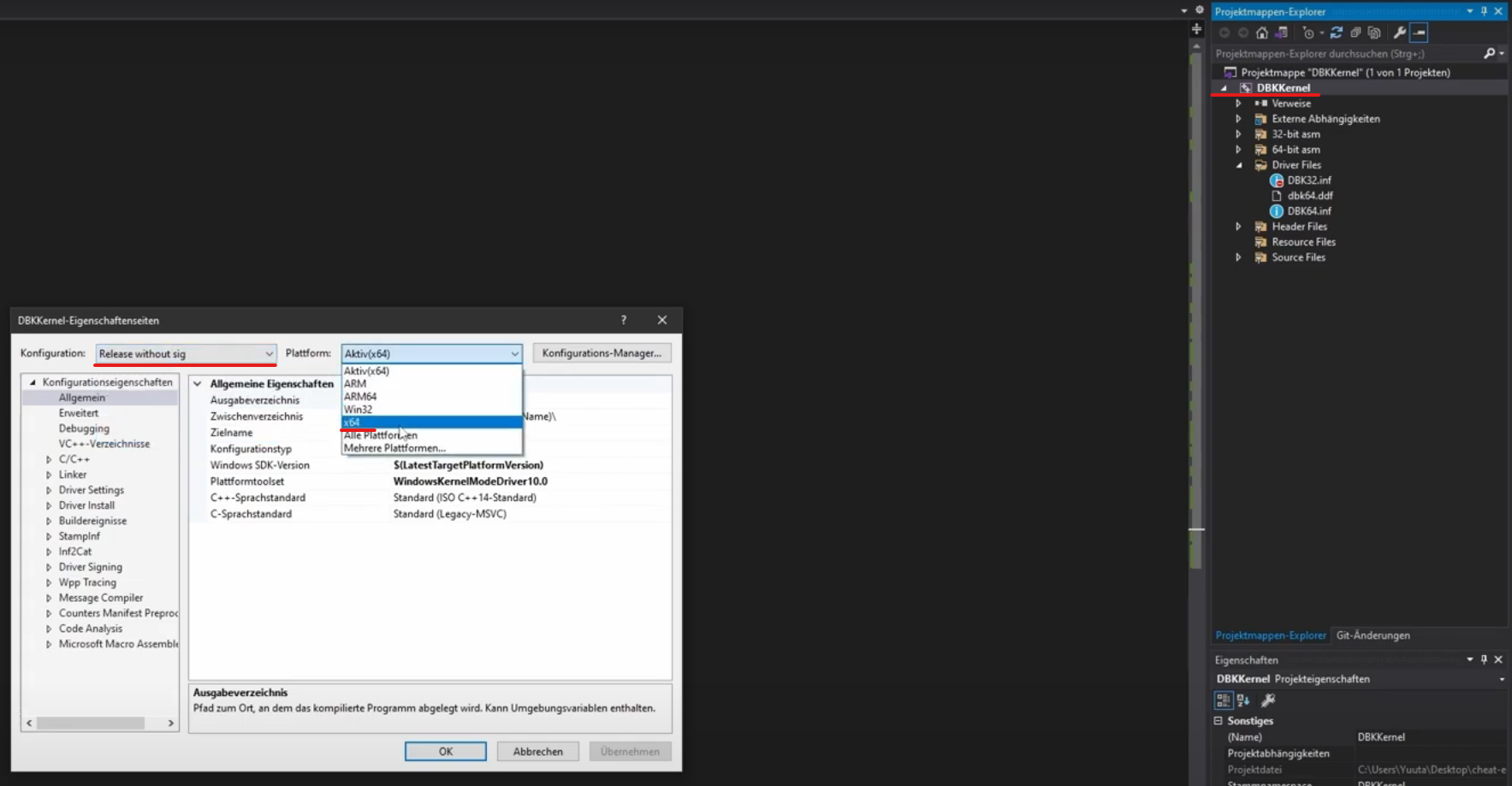Switch to the Git-Änderungen tab
1512x786 pixels.
(x=1373, y=635)
